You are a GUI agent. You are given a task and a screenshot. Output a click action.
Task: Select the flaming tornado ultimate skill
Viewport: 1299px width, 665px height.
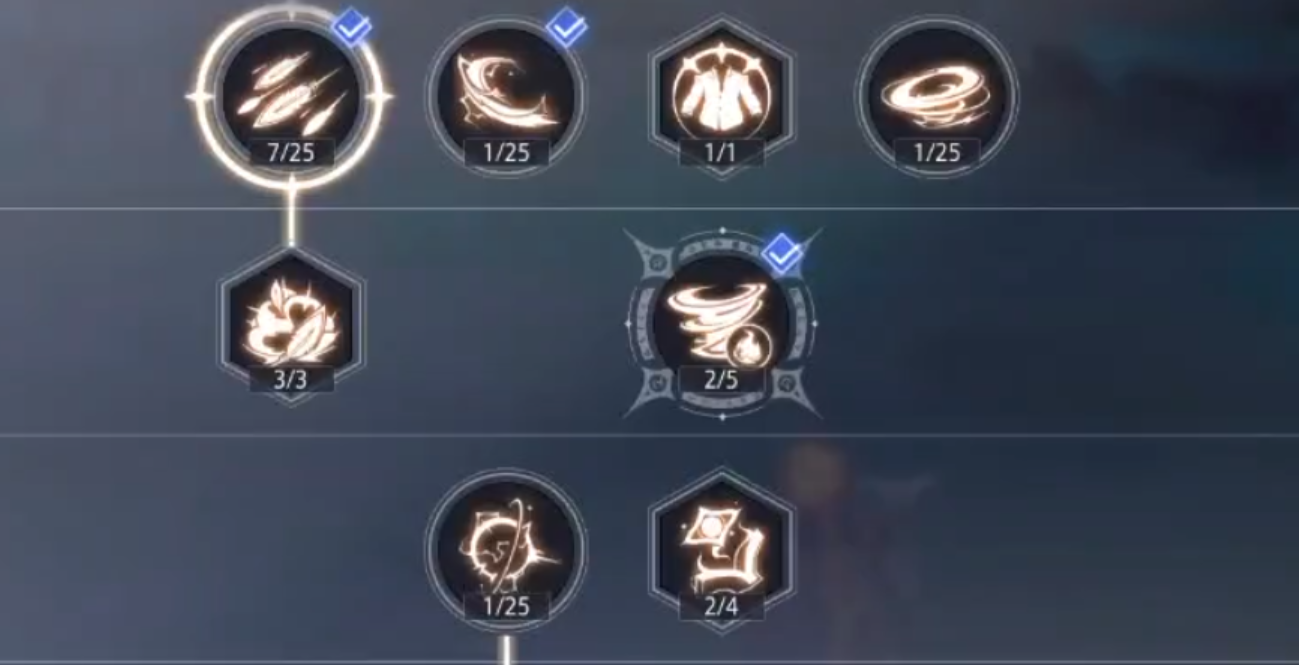[721, 325]
